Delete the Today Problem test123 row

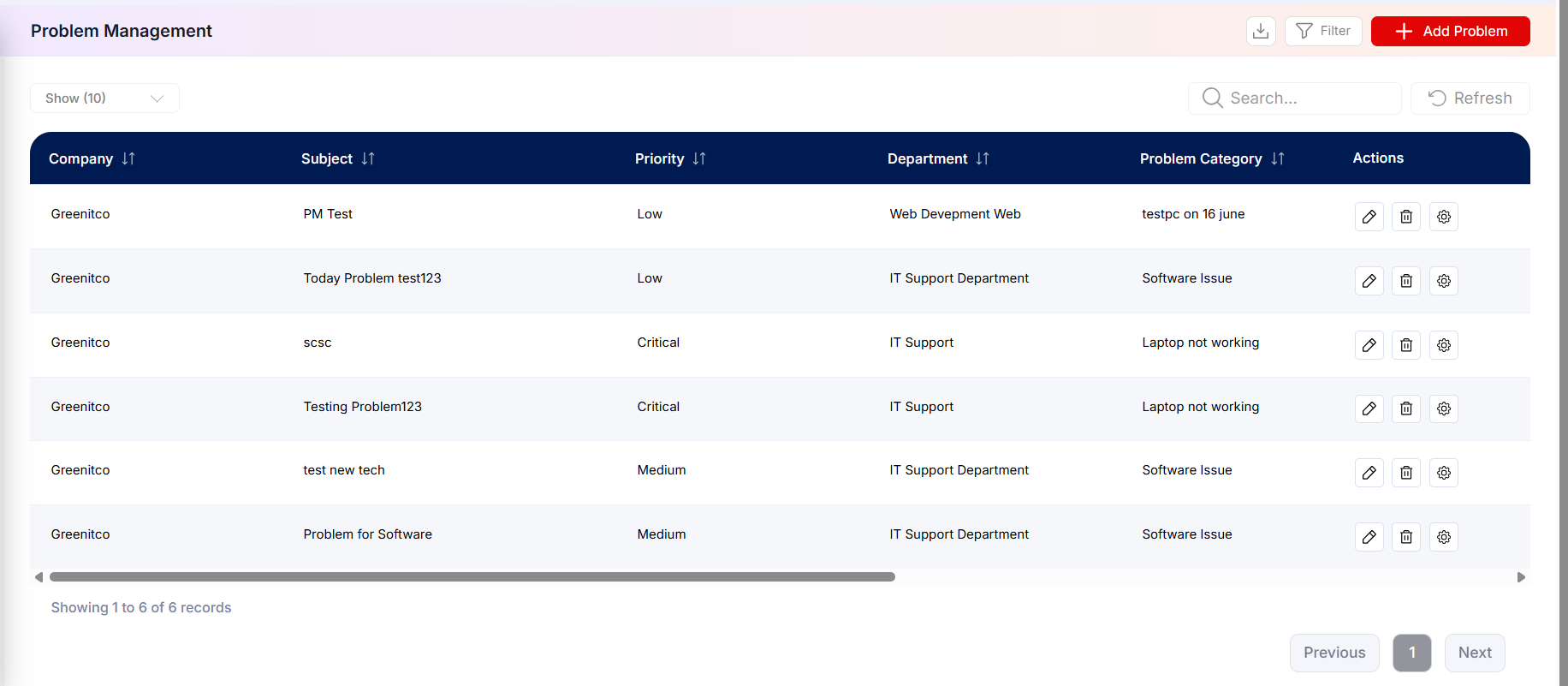pos(1406,281)
